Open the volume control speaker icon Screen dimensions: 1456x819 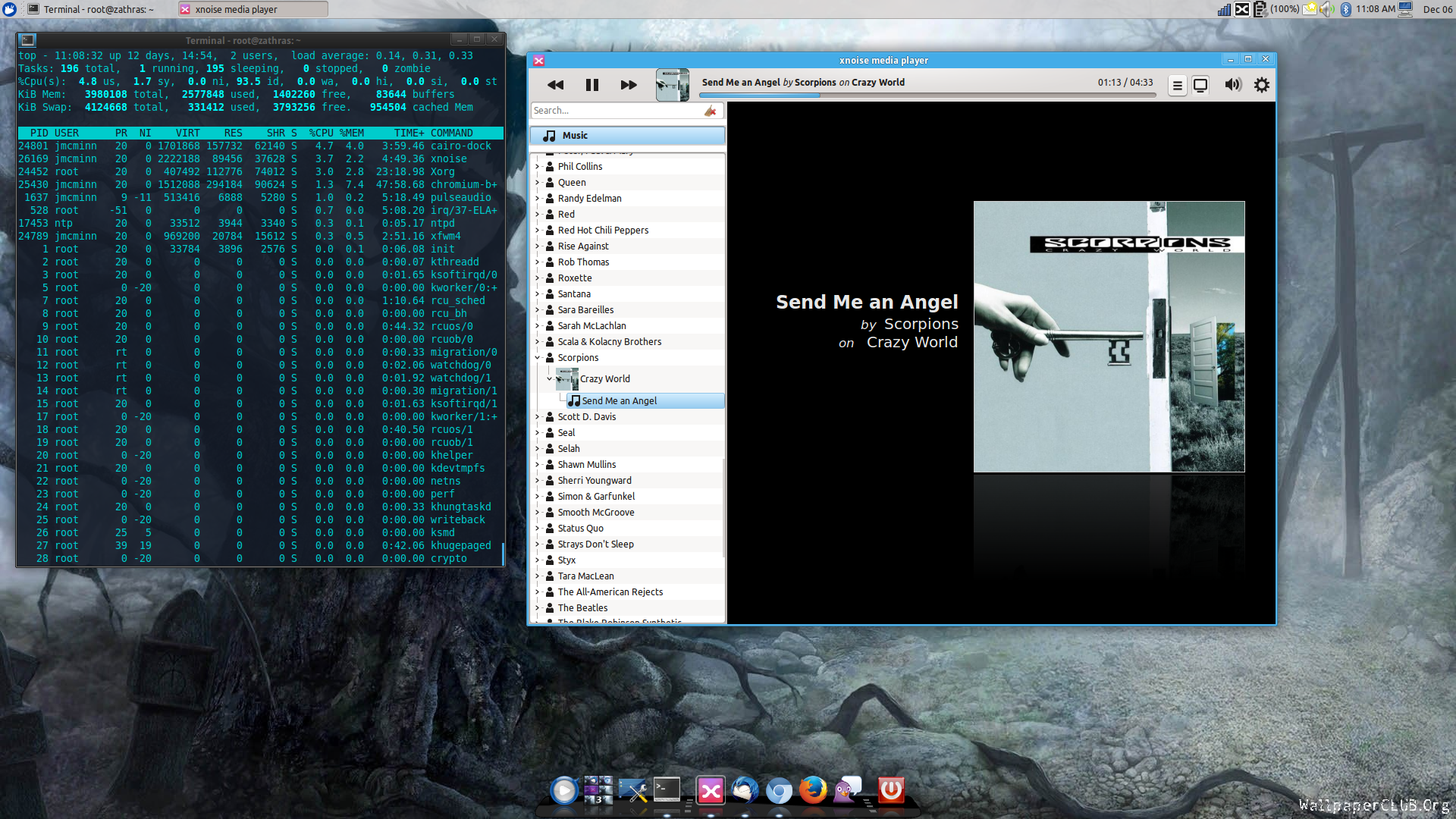click(x=1233, y=85)
